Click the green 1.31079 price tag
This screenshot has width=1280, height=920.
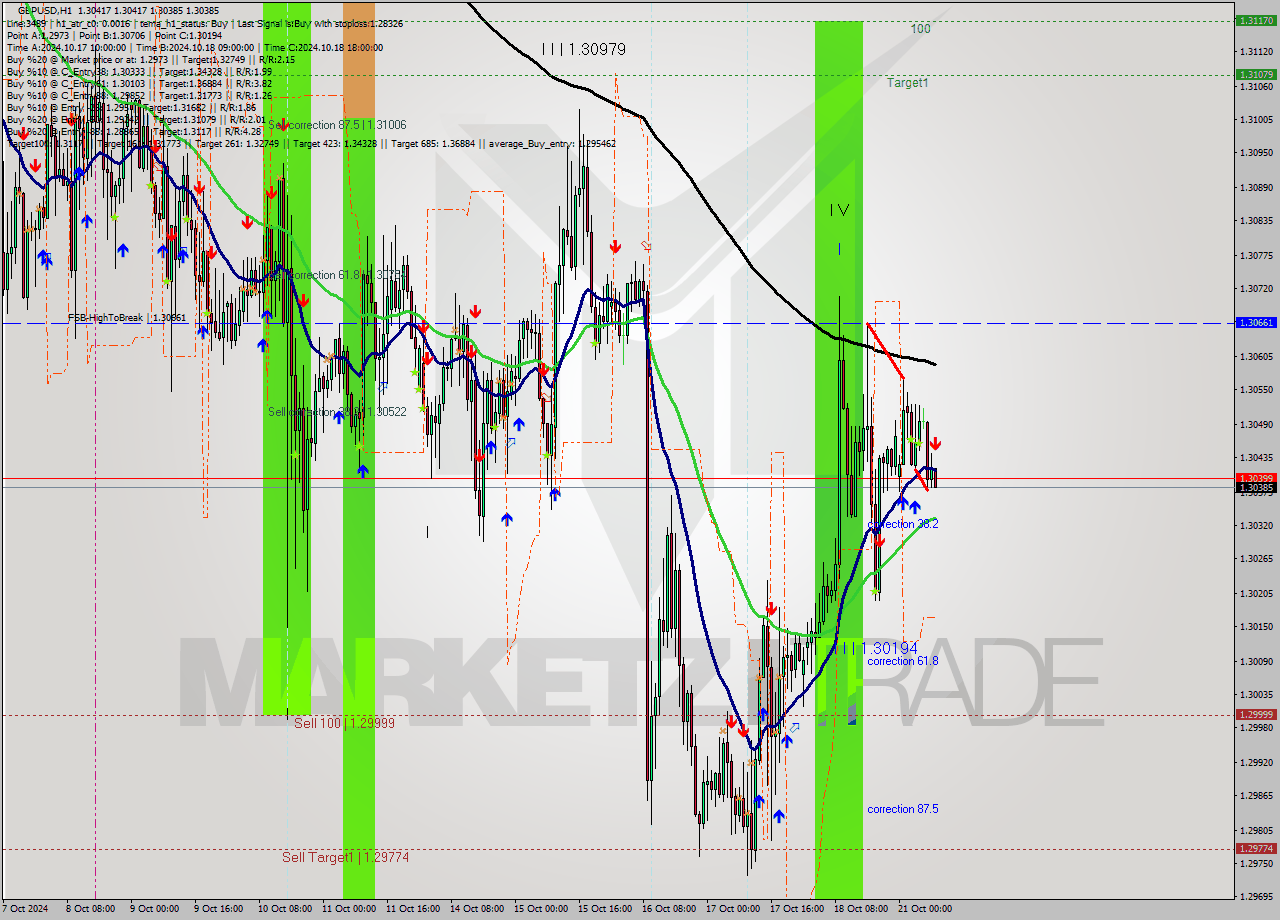(1255, 74)
